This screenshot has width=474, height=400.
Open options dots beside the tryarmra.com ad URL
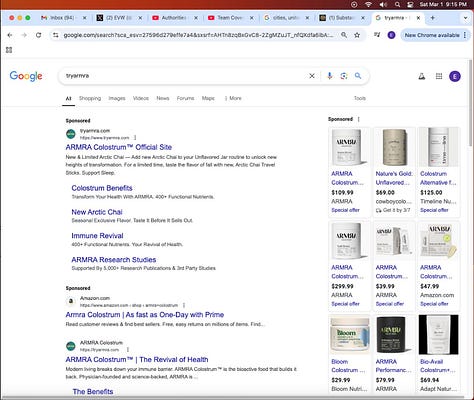pos(135,137)
